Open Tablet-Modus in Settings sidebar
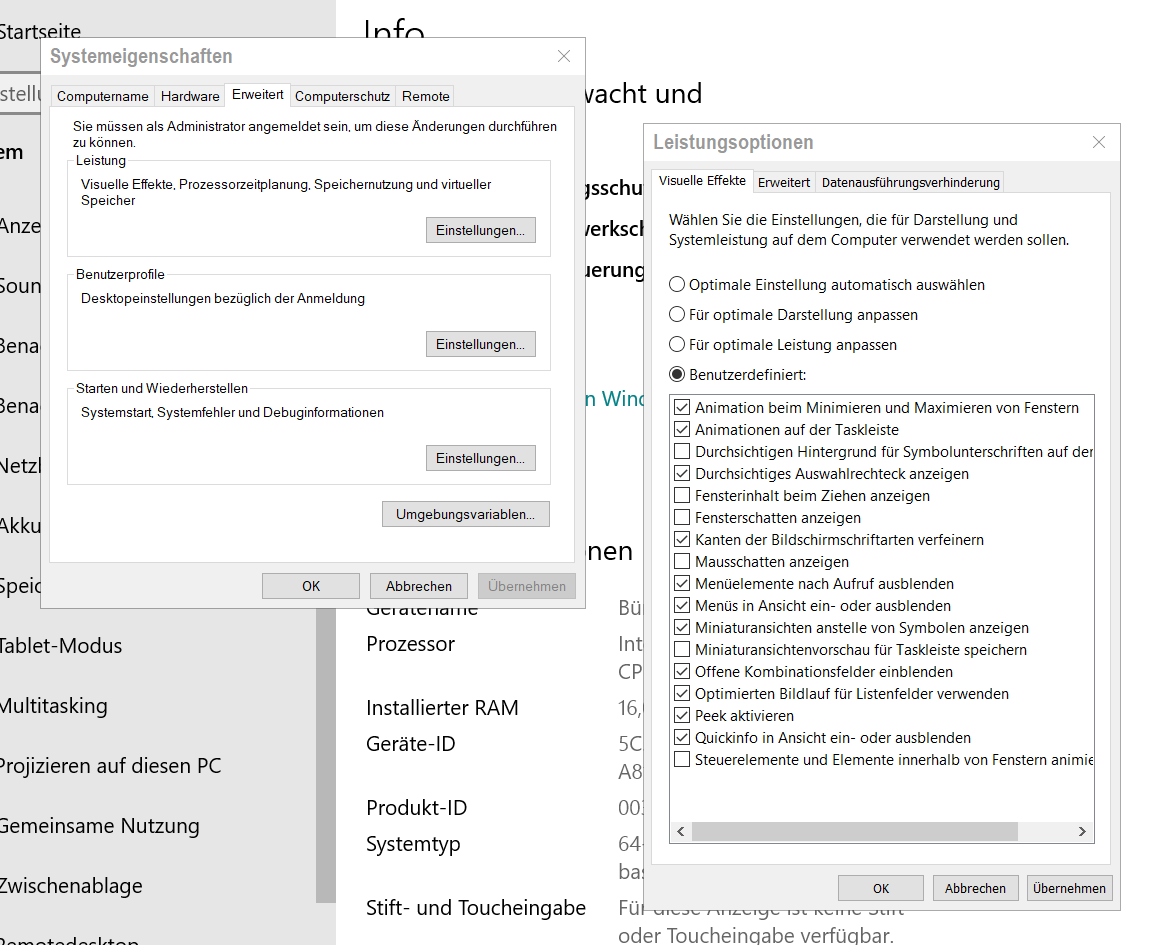The width and height of the screenshot is (1174, 945). click(61, 645)
